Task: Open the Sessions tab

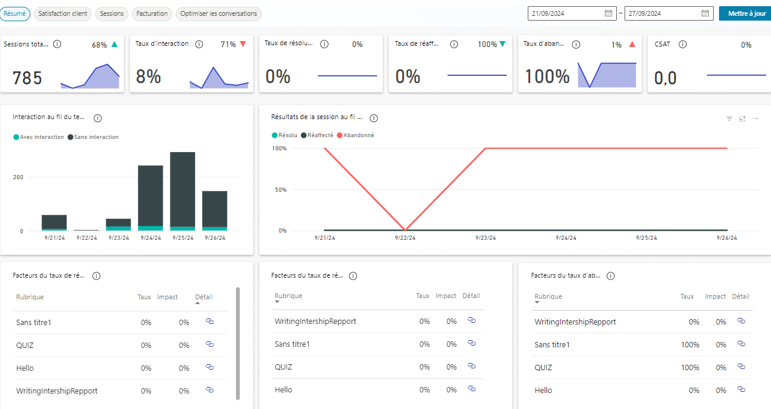Action: [112, 14]
